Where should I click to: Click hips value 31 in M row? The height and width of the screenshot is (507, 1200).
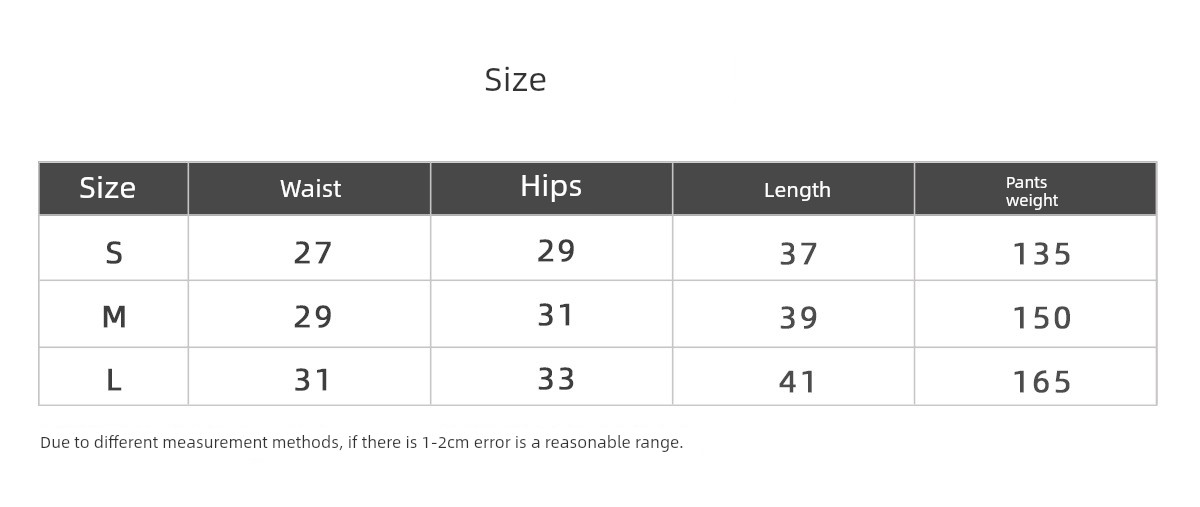tap(556, 315)
